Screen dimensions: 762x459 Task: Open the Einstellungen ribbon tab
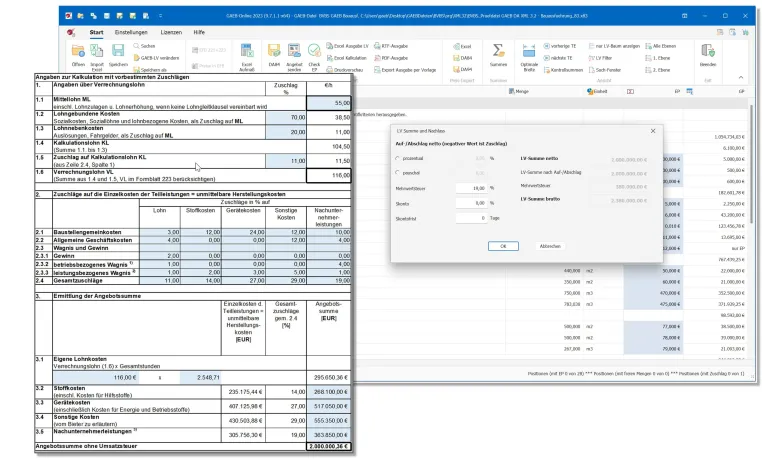click(x=131, y=33)
